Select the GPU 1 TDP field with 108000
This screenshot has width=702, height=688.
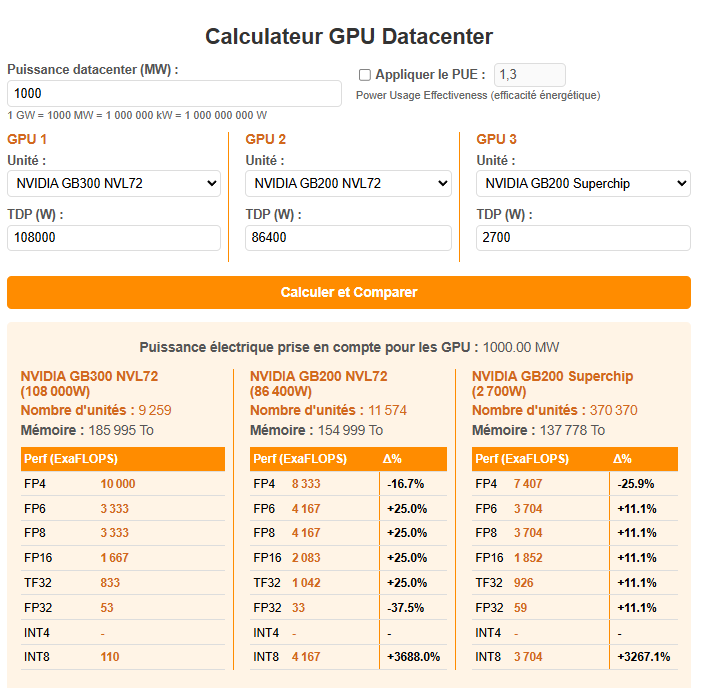114,238
